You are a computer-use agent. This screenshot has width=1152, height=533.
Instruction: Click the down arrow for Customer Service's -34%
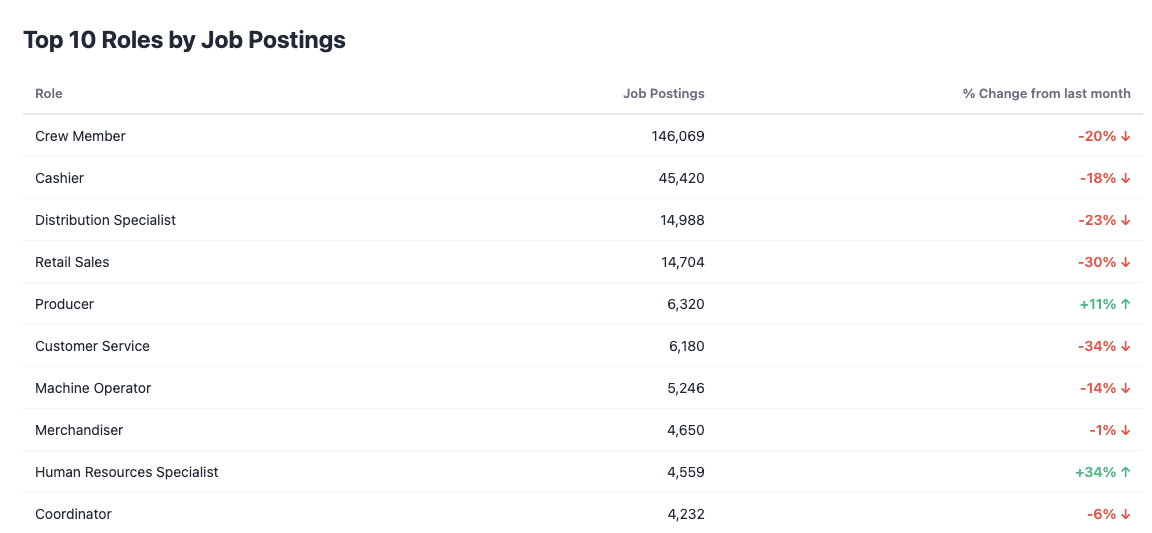(x=1126, y=346)
